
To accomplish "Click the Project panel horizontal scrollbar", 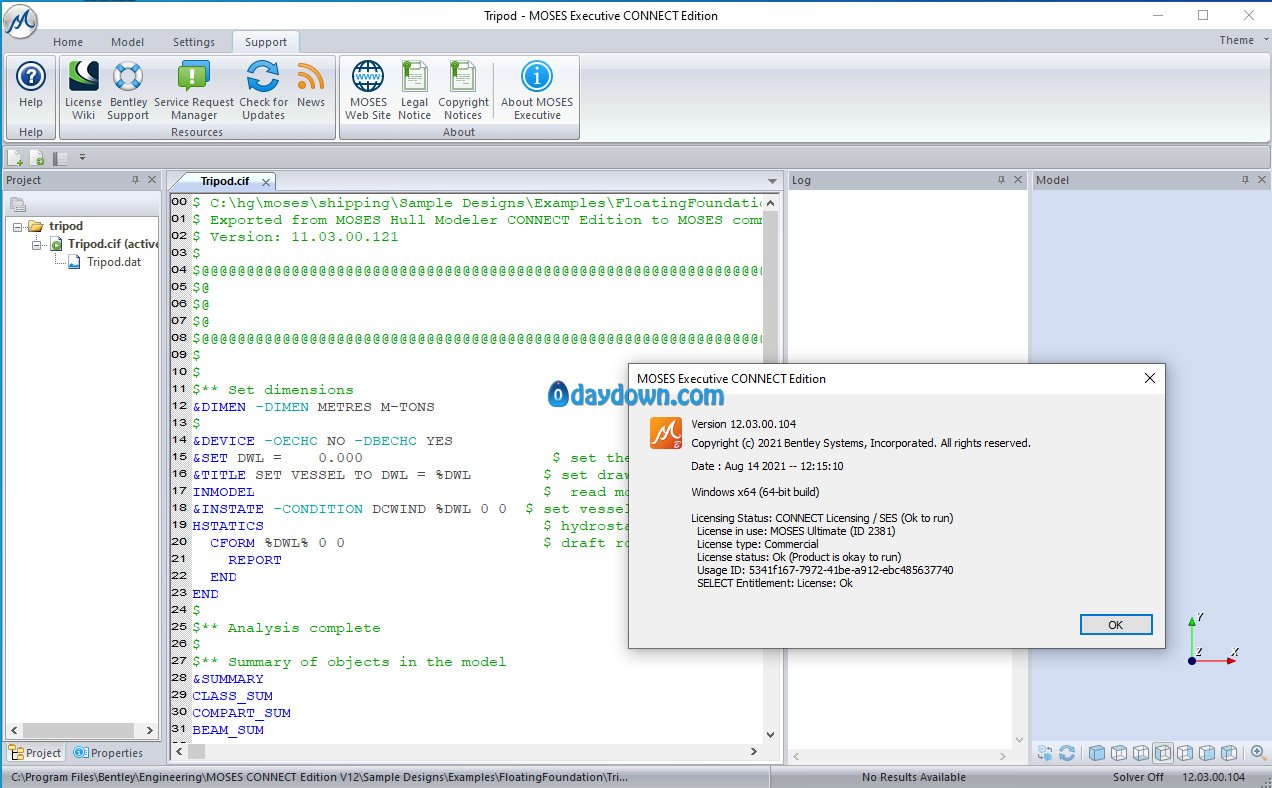I will tap(80, 731).
